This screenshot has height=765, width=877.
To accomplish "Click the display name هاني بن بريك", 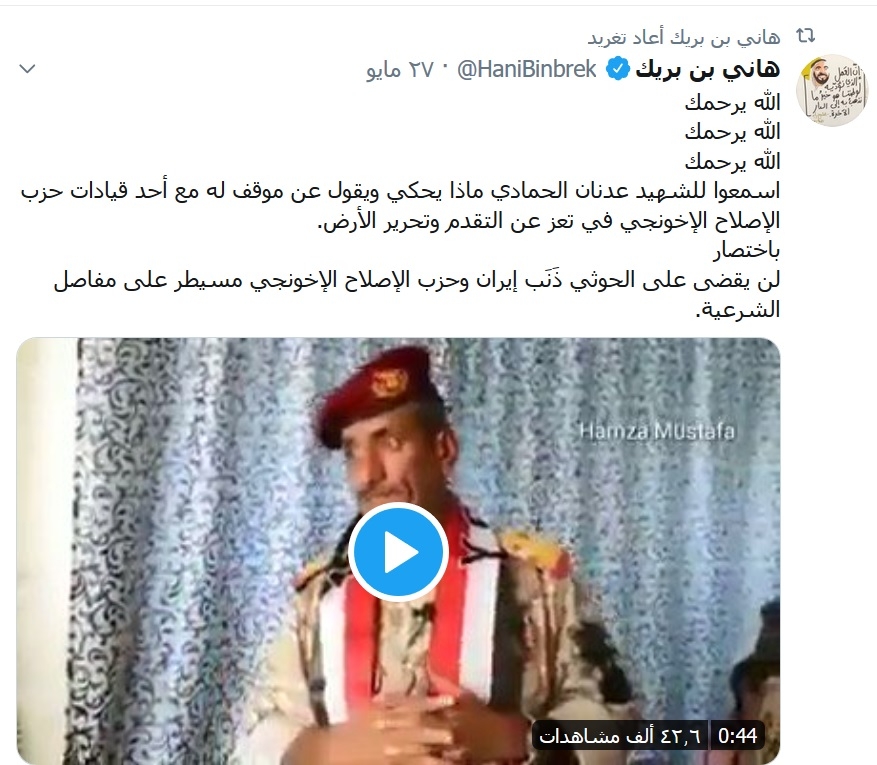I will pos(708,69).
